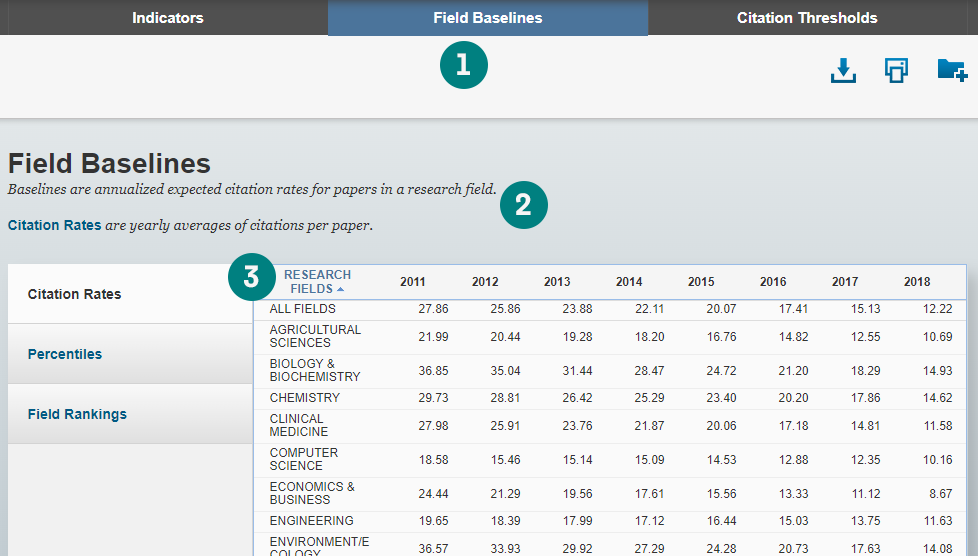The width and height of the screenshot is (978, 556).
Task: Click the print icon
Action: click(896, 71)
